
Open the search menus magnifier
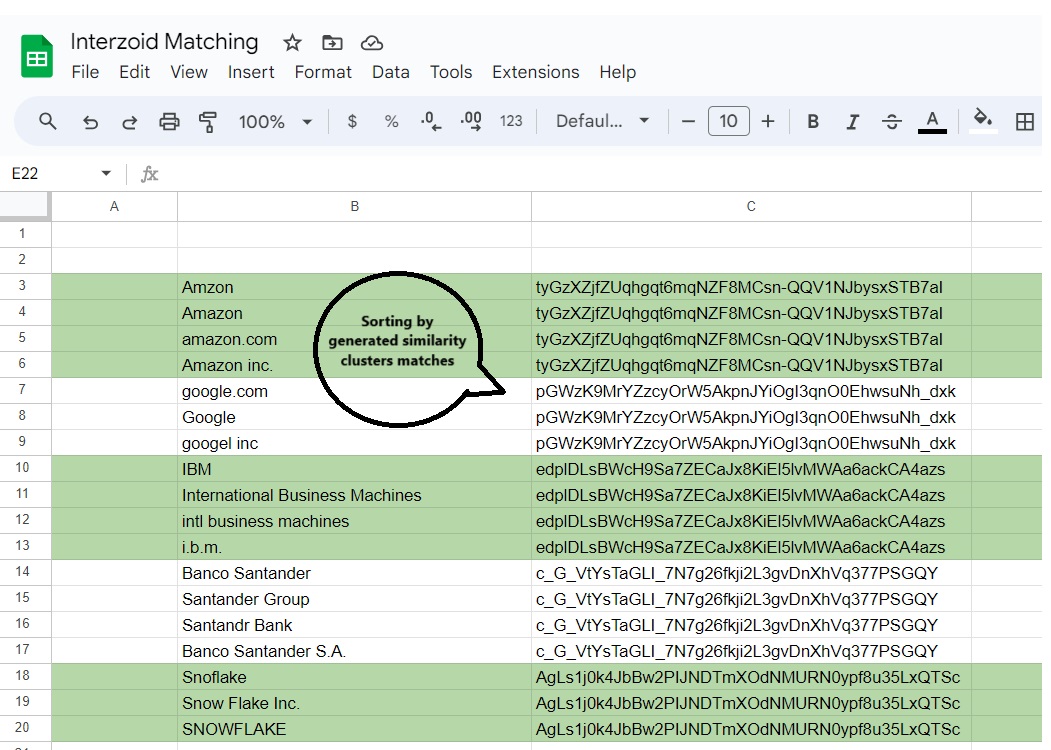48,121
